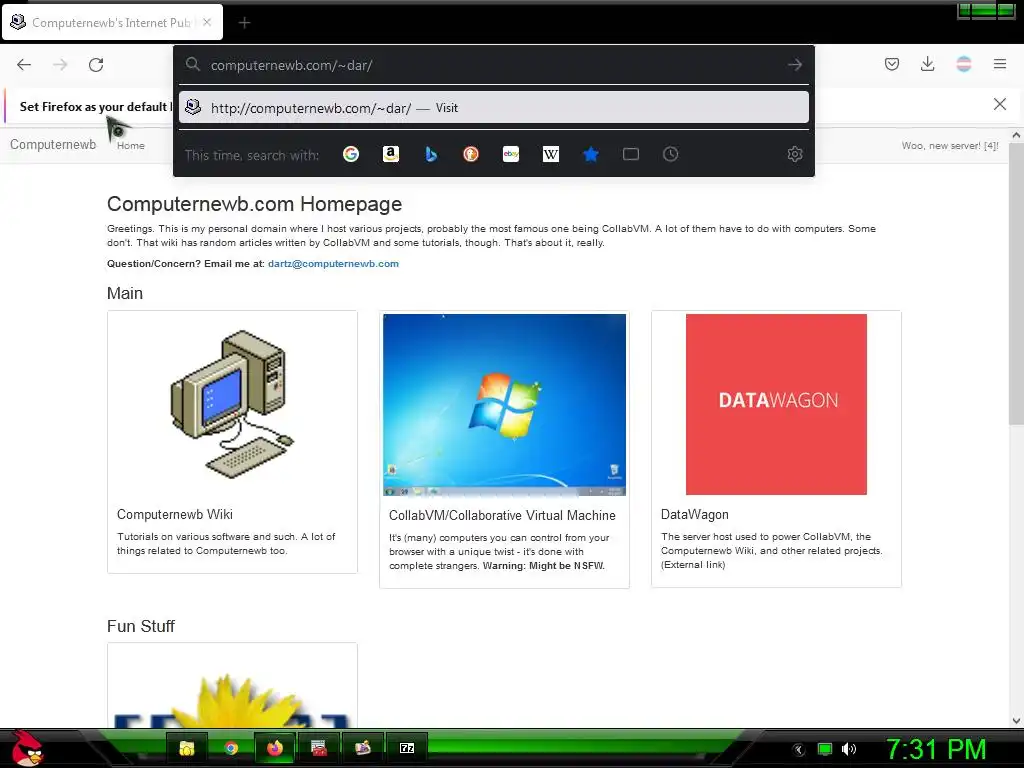Open the red toolbox taskbar icon
Image resolution: width=1024 pixels, height=768 pixels.
319,748
